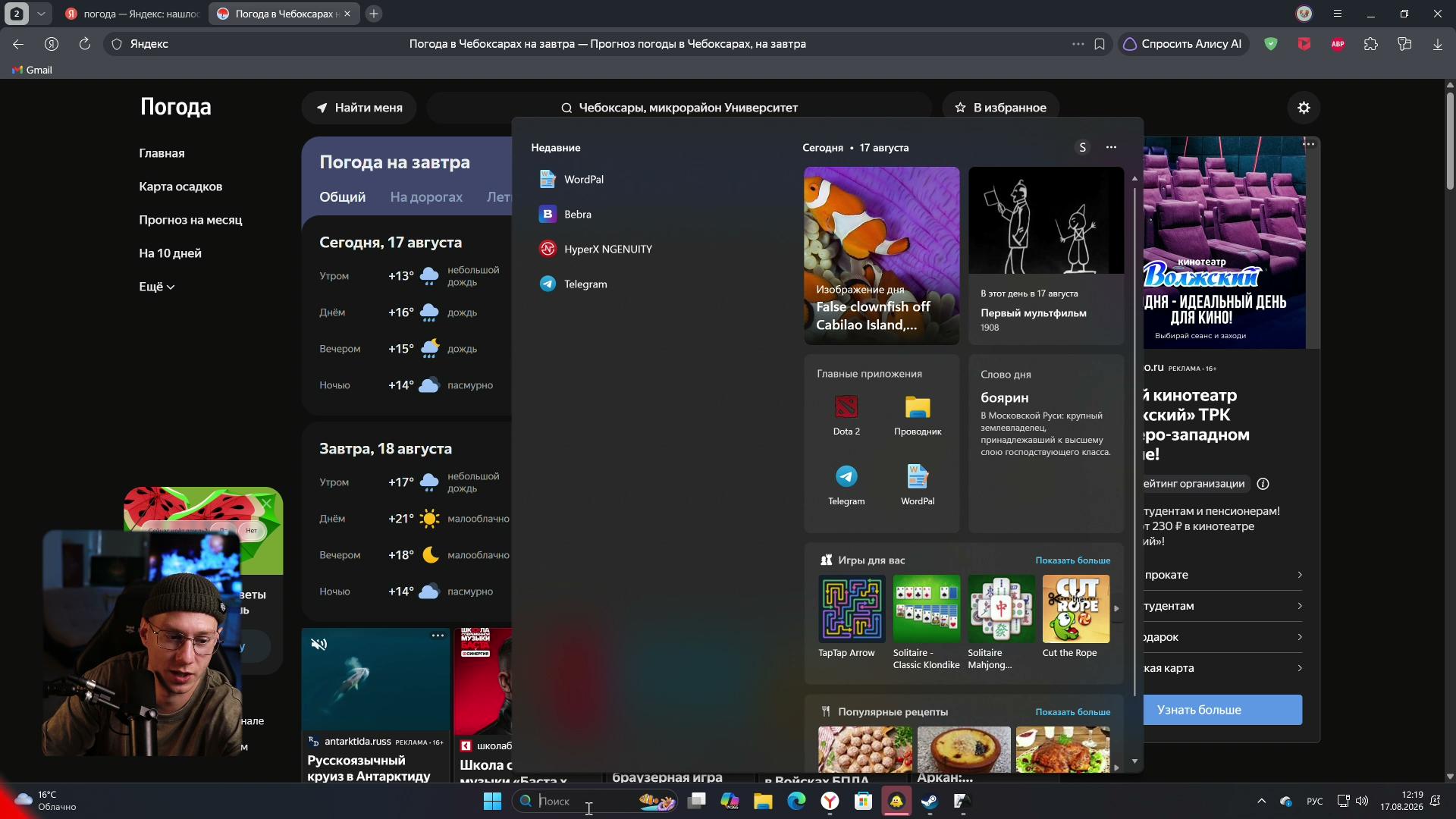Open the Windows Start menu
1456x819 pixels.
(492, 801)
